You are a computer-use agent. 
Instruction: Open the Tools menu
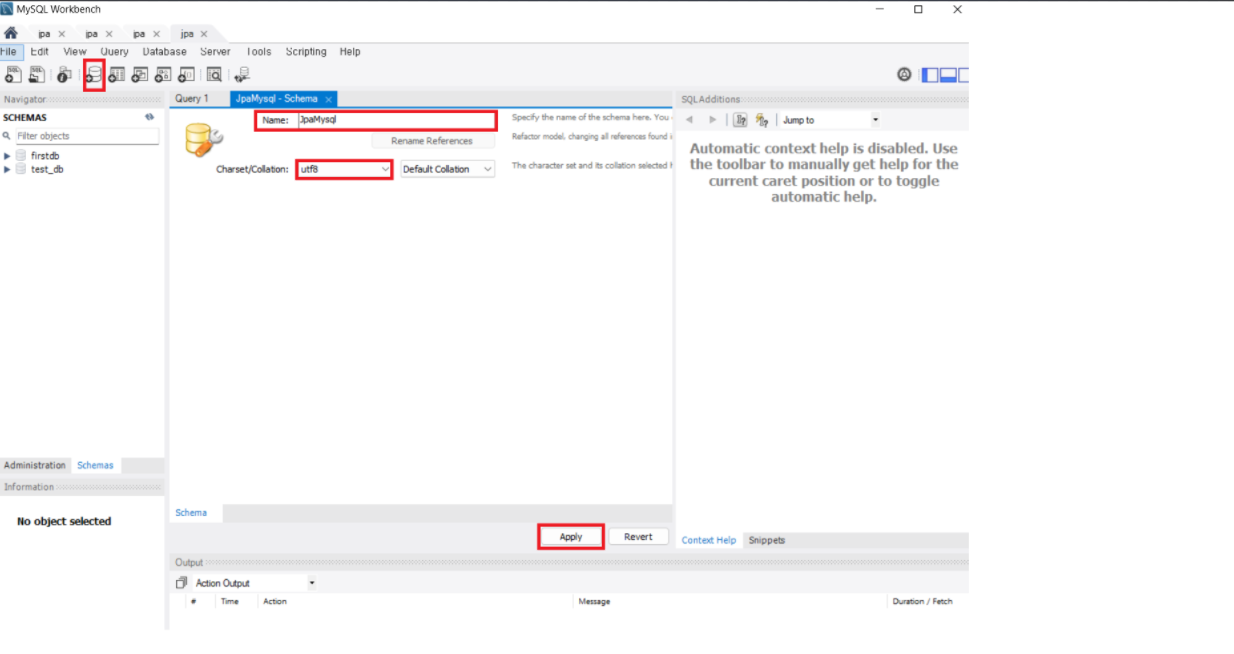pos(258,52)
